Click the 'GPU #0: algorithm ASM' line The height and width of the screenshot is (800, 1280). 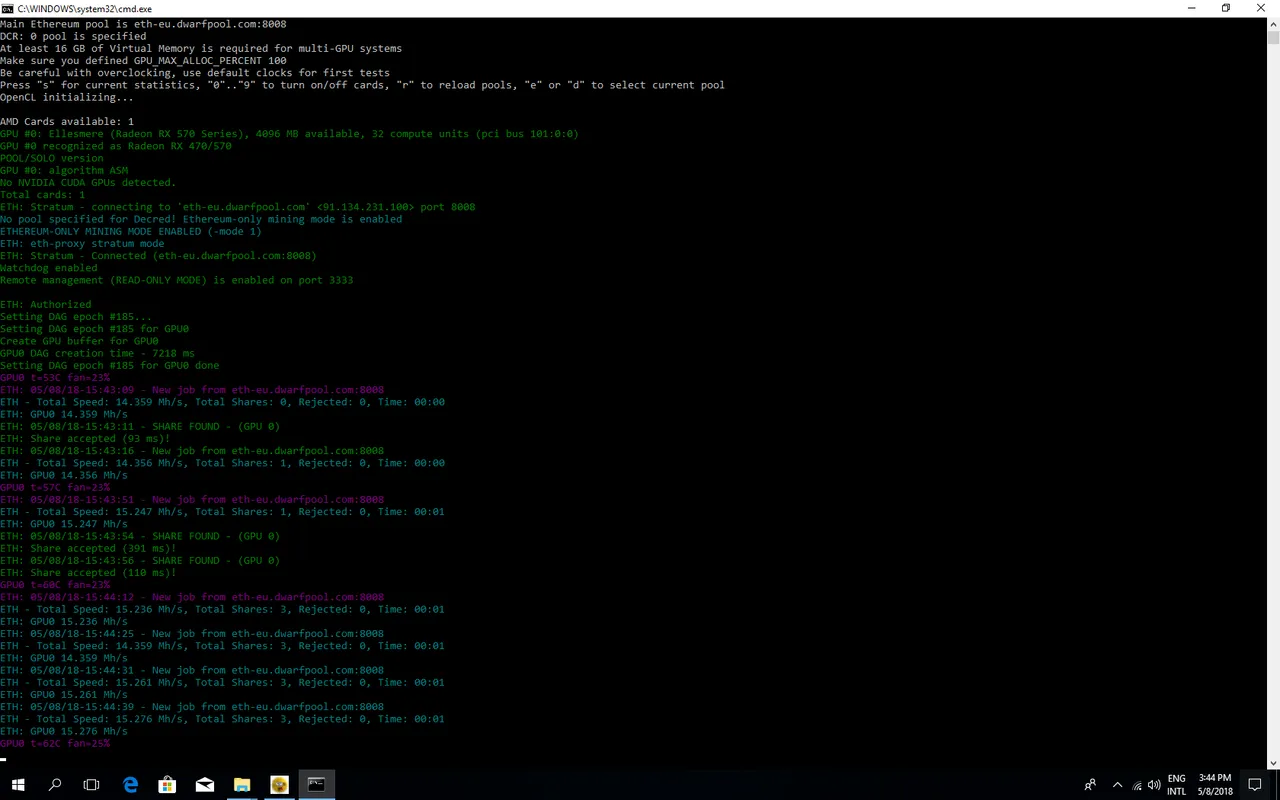tap(64, 171)
